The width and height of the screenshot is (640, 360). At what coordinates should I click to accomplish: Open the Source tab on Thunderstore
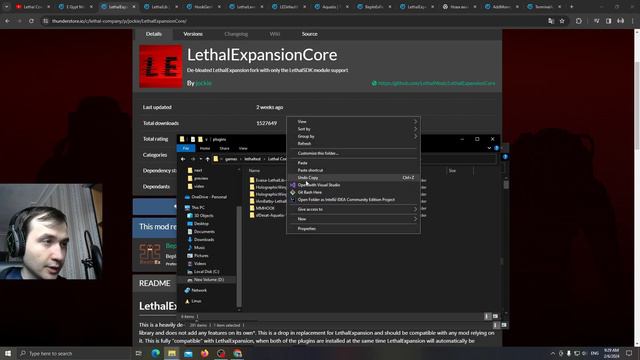[309, 34]
